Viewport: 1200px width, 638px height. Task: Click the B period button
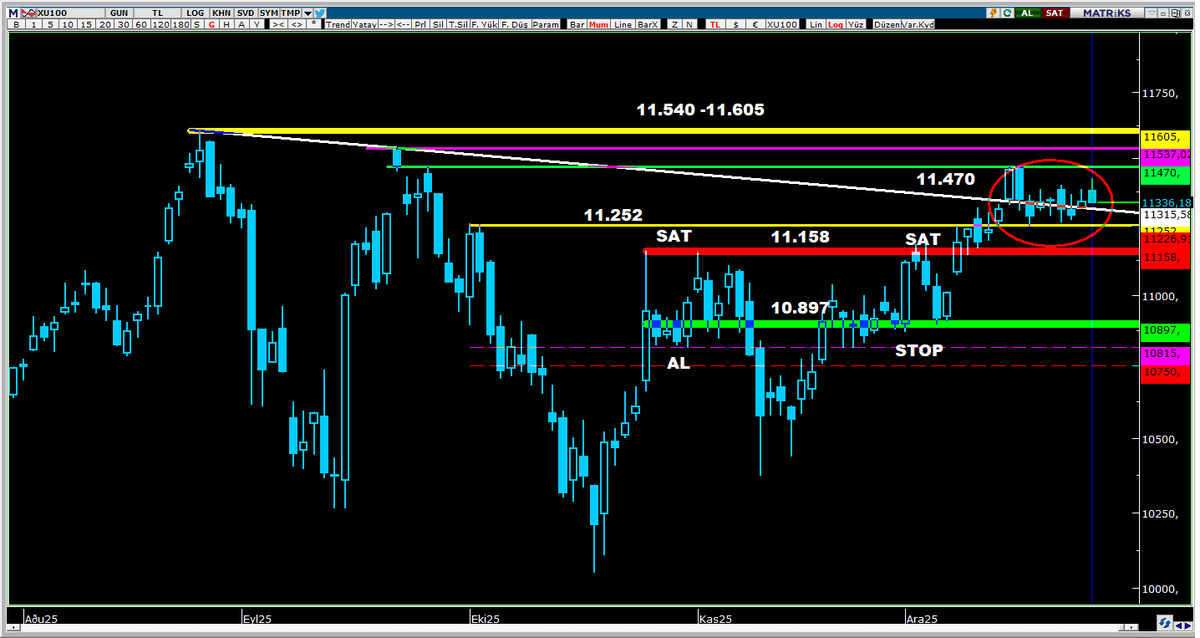16,24
